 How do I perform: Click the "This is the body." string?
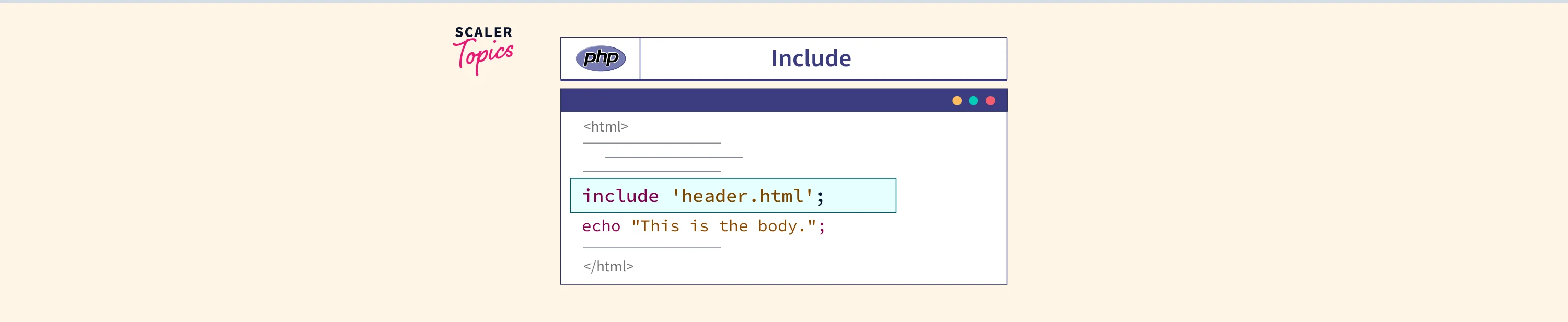click(724, 226)
